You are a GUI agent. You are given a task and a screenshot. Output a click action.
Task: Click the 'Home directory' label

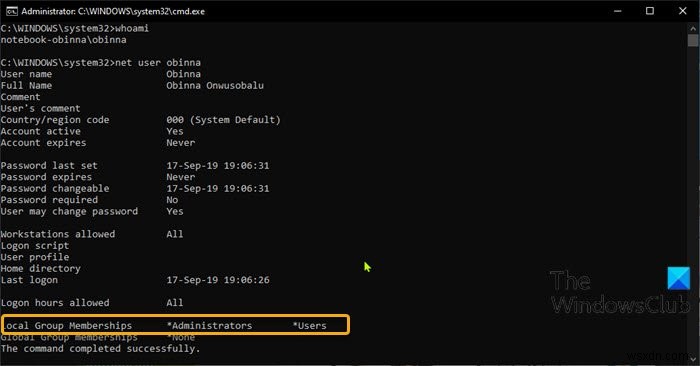[x=41, y=269]
